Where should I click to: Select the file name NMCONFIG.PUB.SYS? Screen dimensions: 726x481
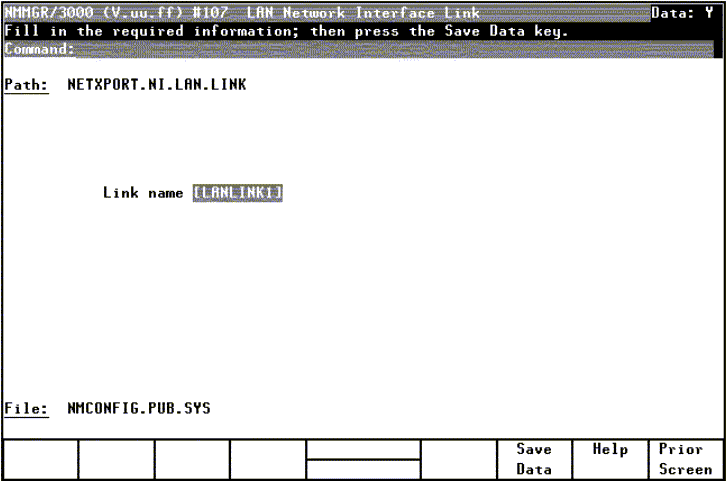139,408
